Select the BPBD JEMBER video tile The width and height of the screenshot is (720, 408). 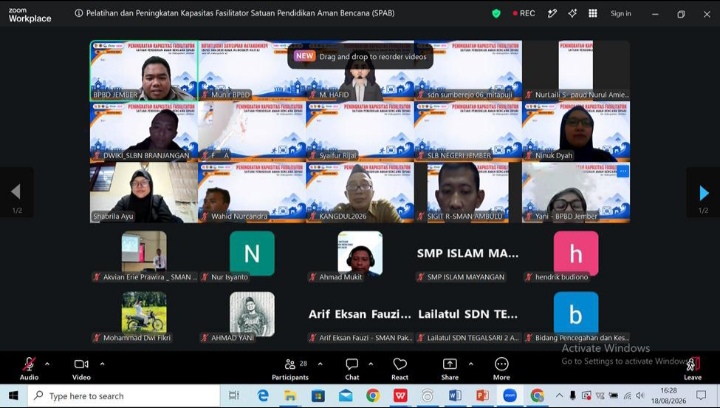tap(144, 70)
